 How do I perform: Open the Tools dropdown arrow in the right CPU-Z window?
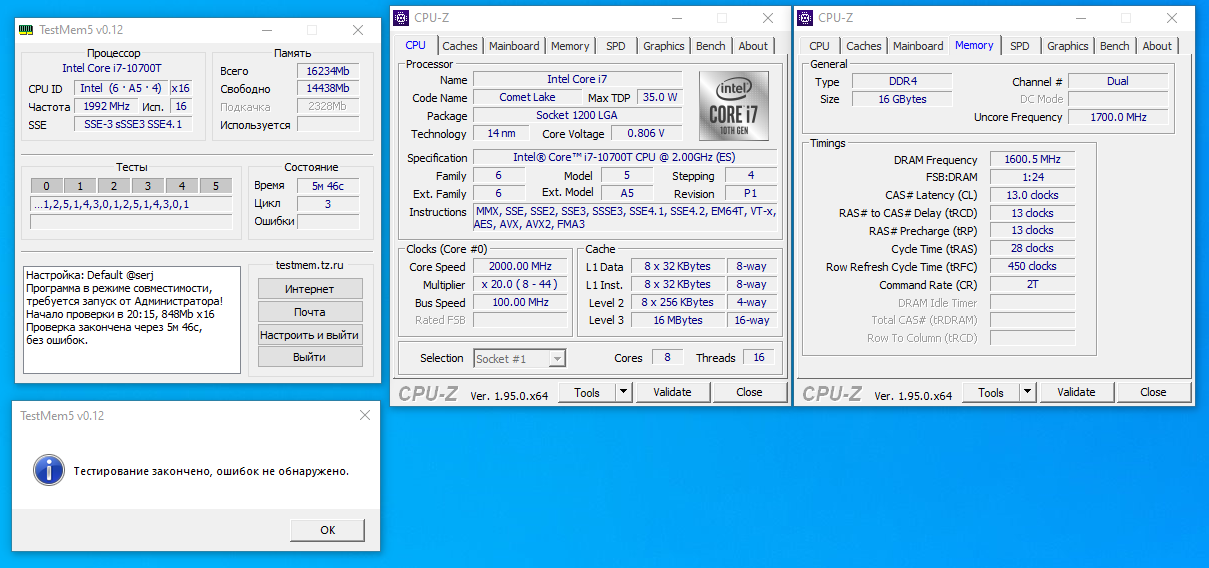coord(1027,392)
